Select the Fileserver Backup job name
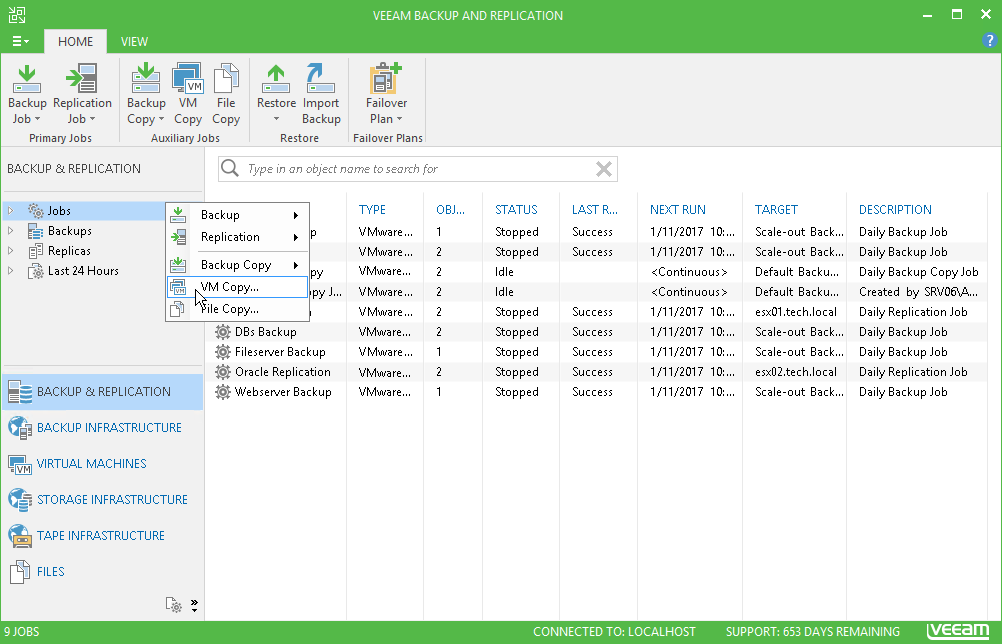Image resolution: width=1002 pixels, height=644 pixels. pos(280,352)
